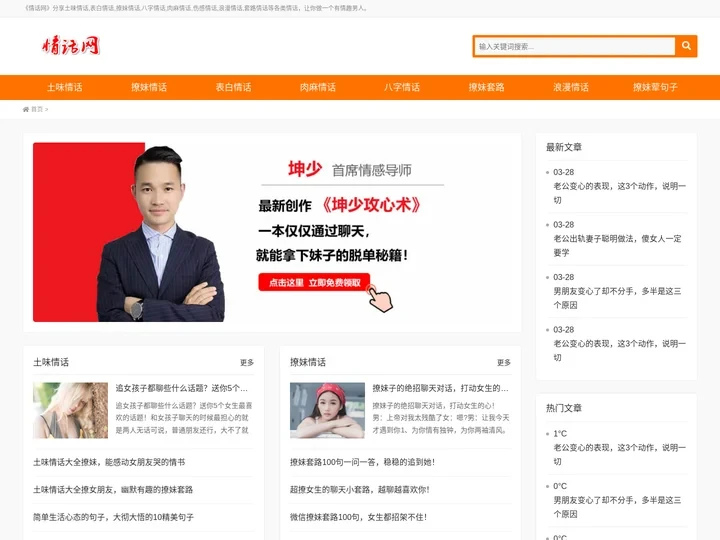This screenshot has height=540, width=720.
Task: Select 肉麻情话 in the orange menu
Action: (x=318, y=87)
